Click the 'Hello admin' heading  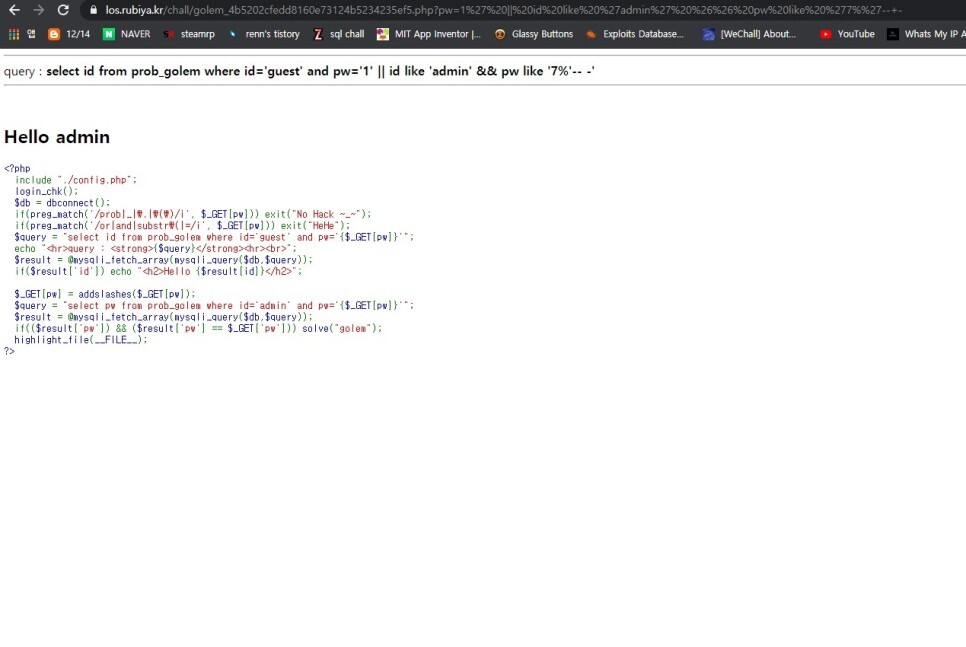[x=57, y=137]
